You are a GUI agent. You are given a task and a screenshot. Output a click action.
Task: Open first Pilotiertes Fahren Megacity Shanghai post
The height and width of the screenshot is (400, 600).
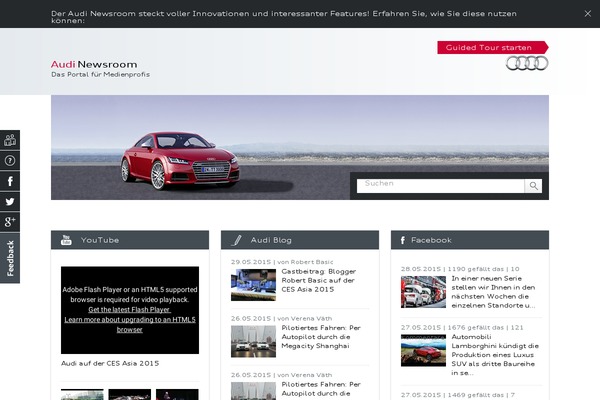[x=321, y=337]
